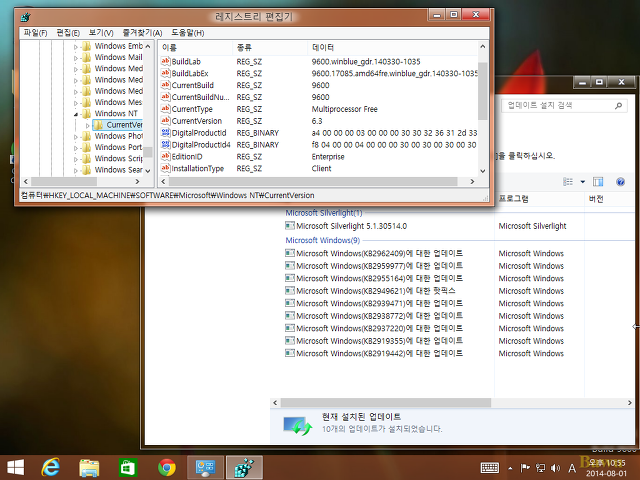The height and width of the screenshot is (480, 640).
Task: Click the CurrentBuild string value icon
Action: coord(165,85)
